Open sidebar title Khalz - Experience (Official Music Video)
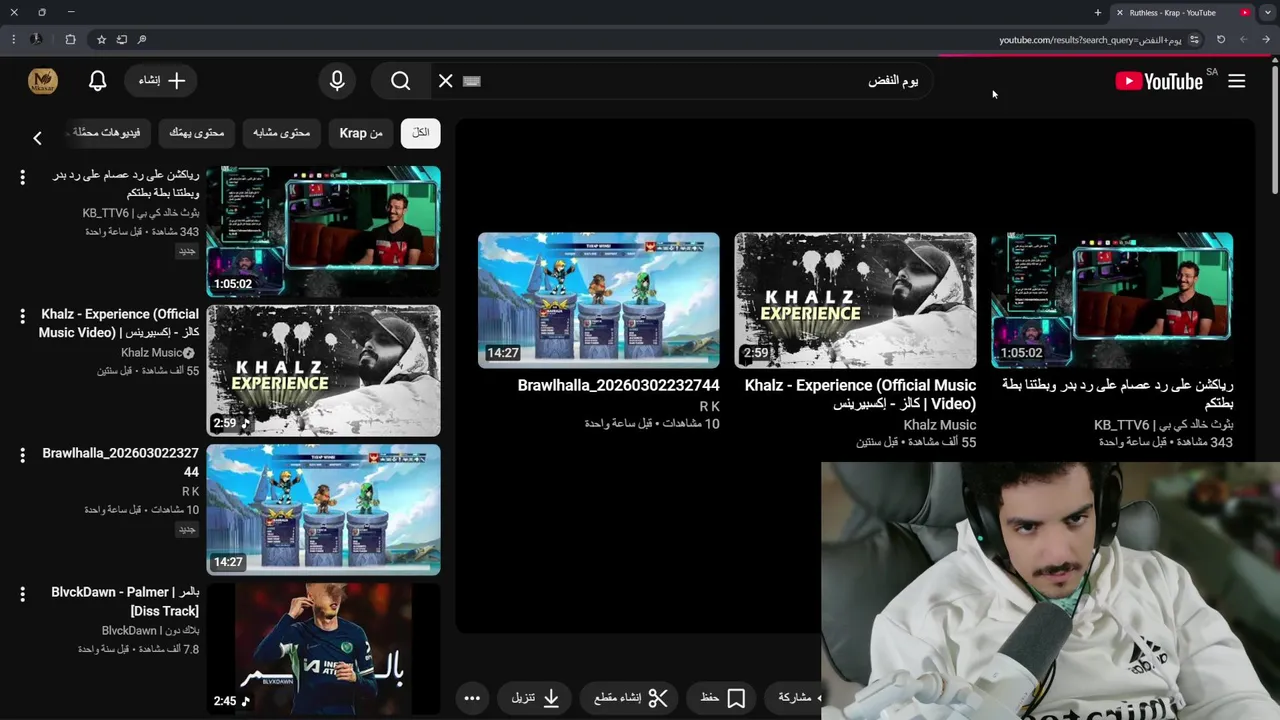 (119, 323)
